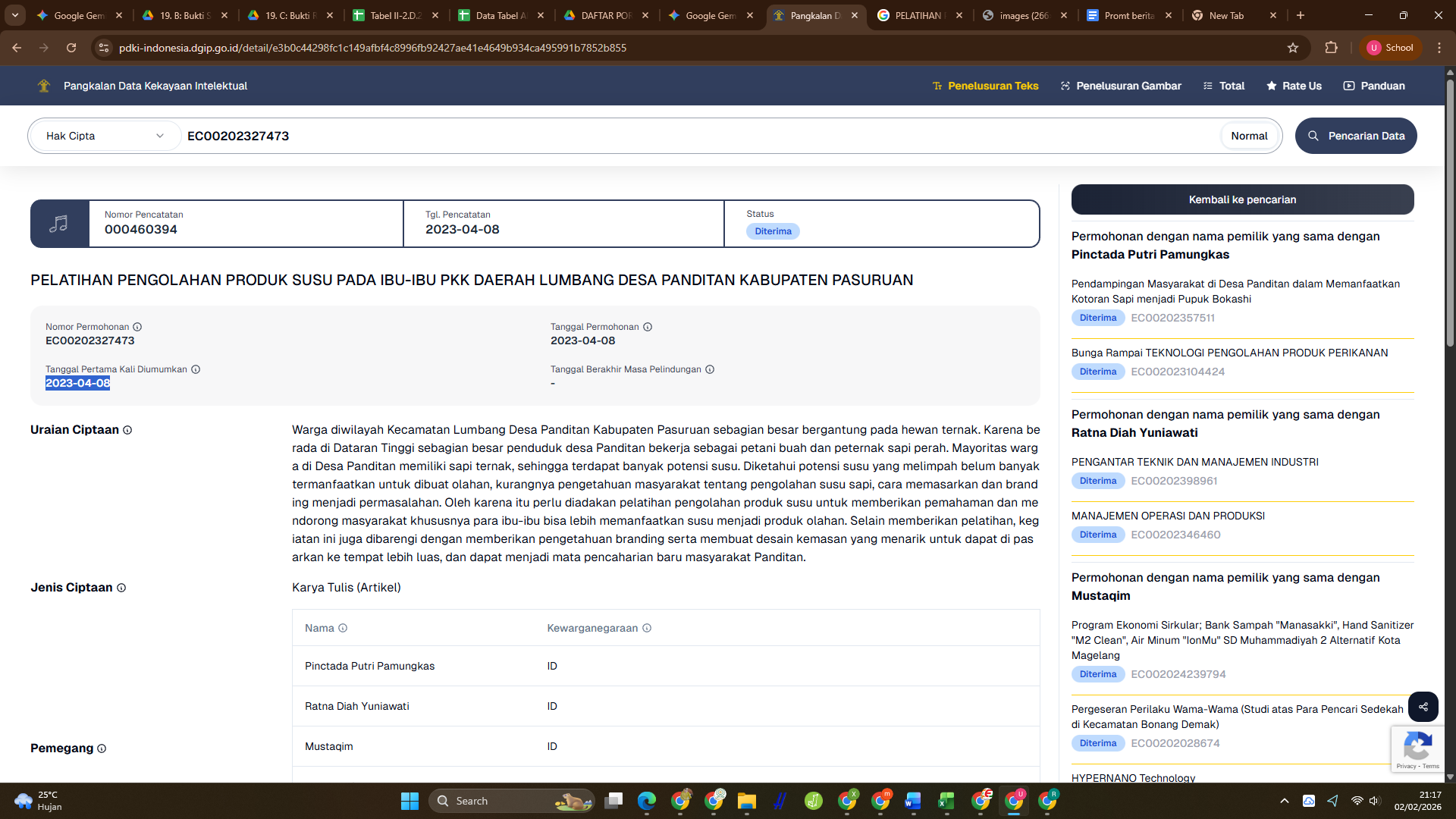Open the Total menu item

point(1224,86)
